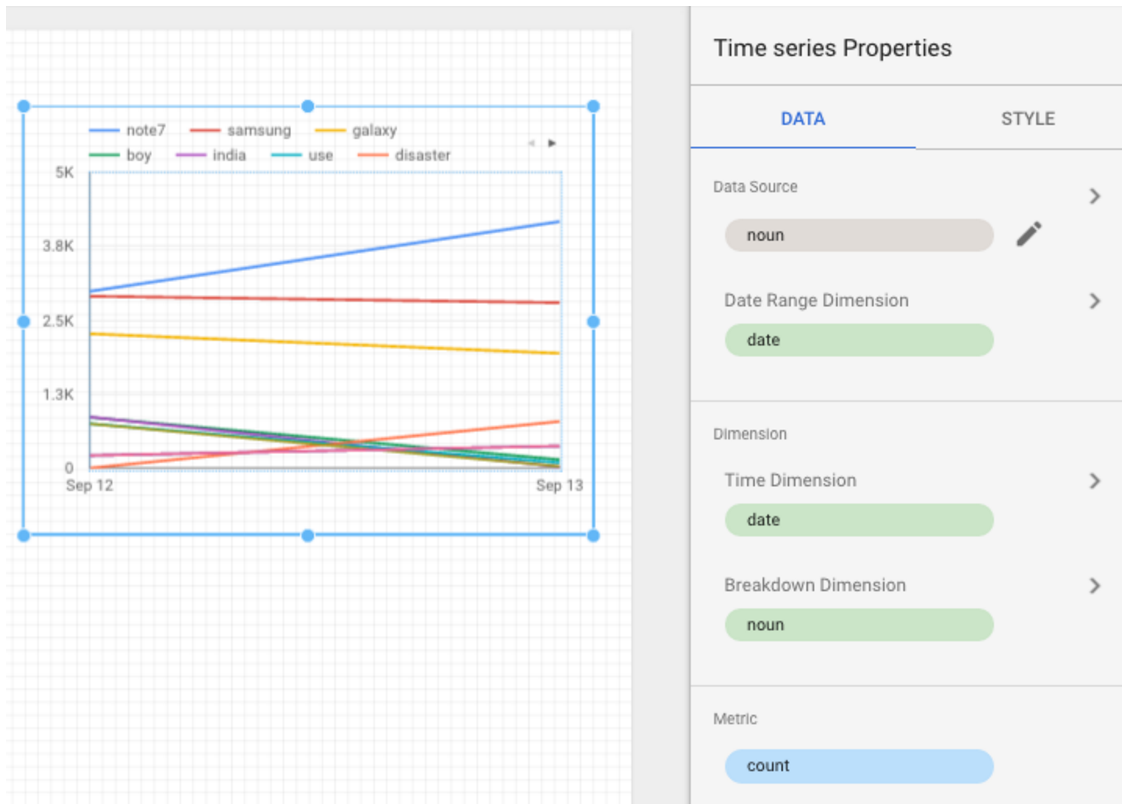Image resolution: width=1122 pixels, height=808 pixels.
Task: Go to next legend page arrow
Action: point(552,143)
